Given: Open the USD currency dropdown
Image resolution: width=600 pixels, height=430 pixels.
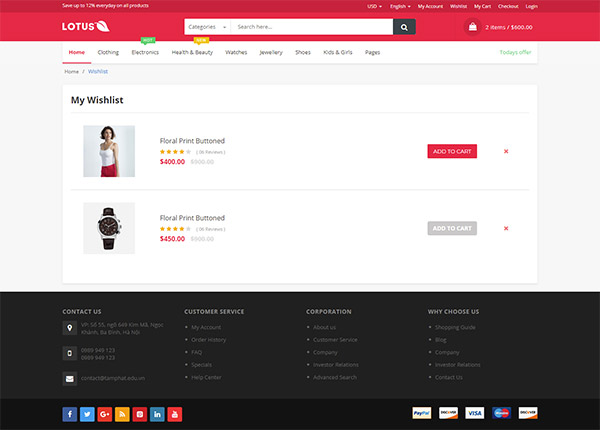Looking at the screenshot, I should [375, 6].
